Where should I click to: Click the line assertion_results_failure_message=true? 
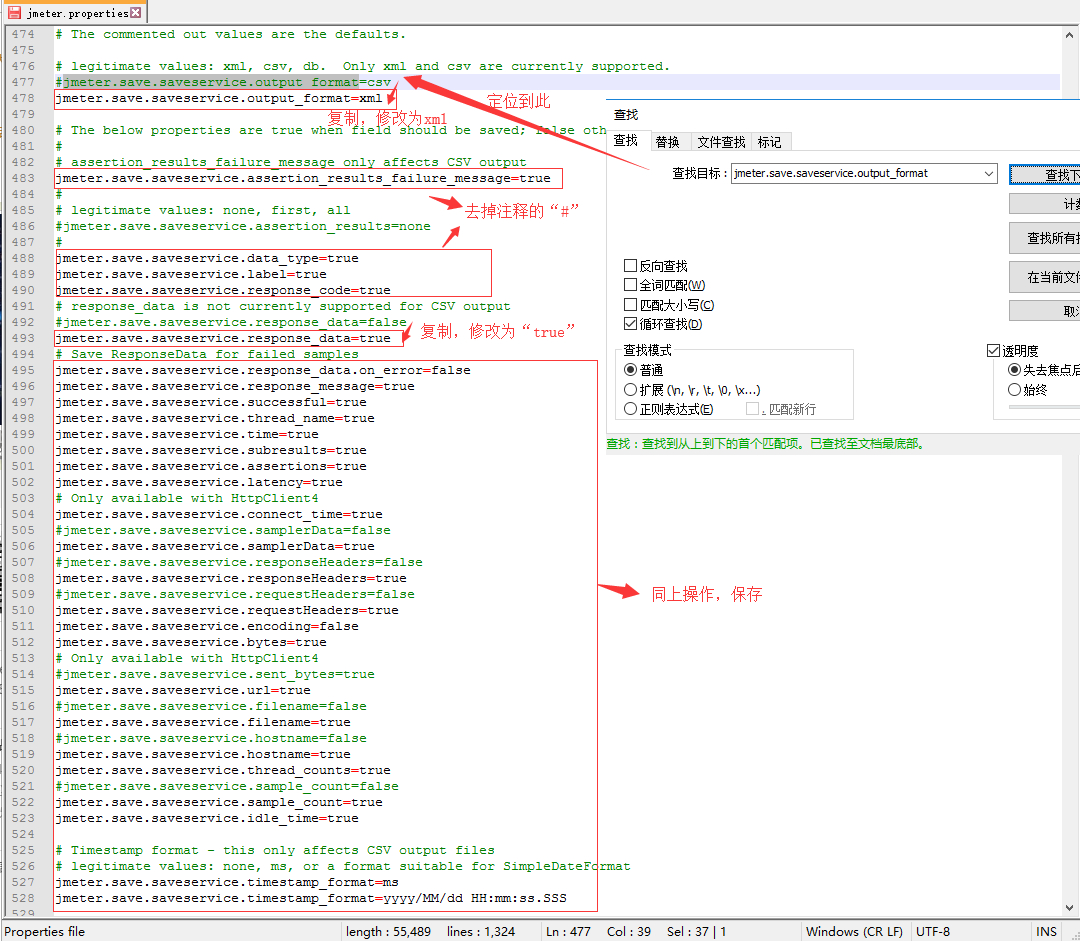[x=303, y=178]
